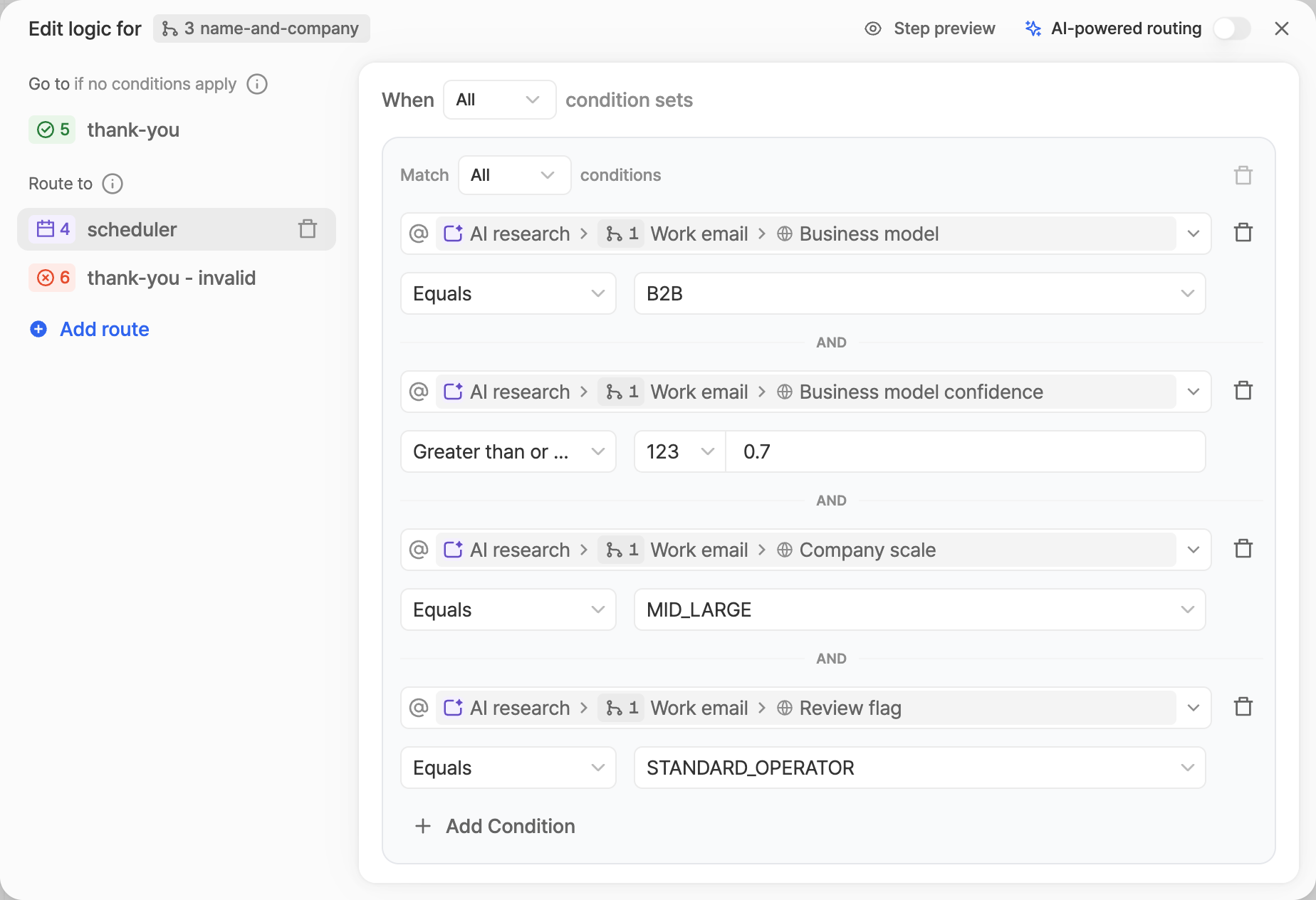The width and height of the screenshot is (1316, 900).
Task: Delete the Business model condition
Action: pyautogui.click(x=1243, y=233)
